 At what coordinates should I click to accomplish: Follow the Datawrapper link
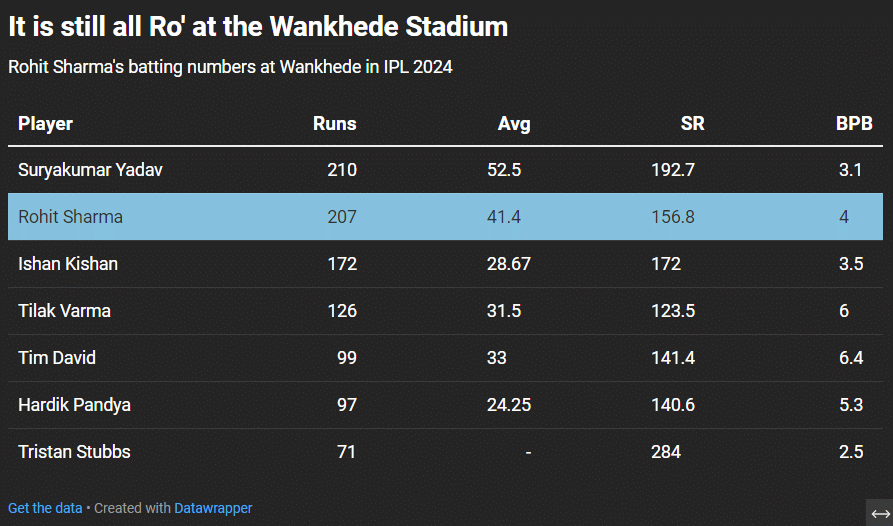(213, 508)
